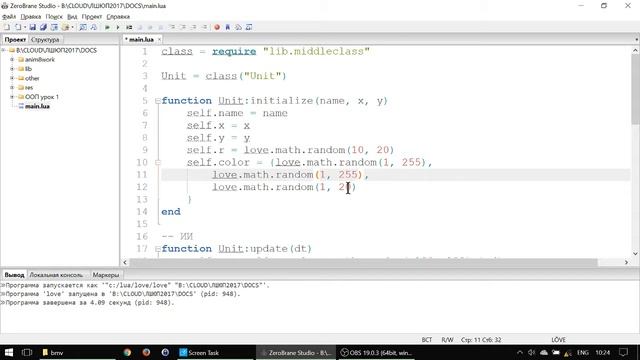Switch to the Вывод output tab
Screen dimensions: 640x360
click(14, 275)
